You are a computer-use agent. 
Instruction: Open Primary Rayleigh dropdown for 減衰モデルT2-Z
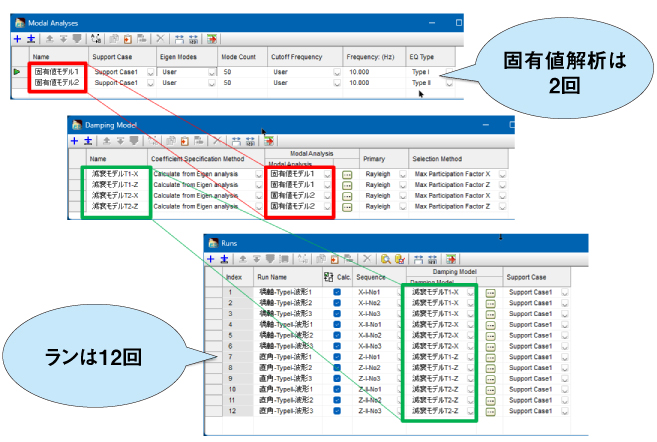403,207
